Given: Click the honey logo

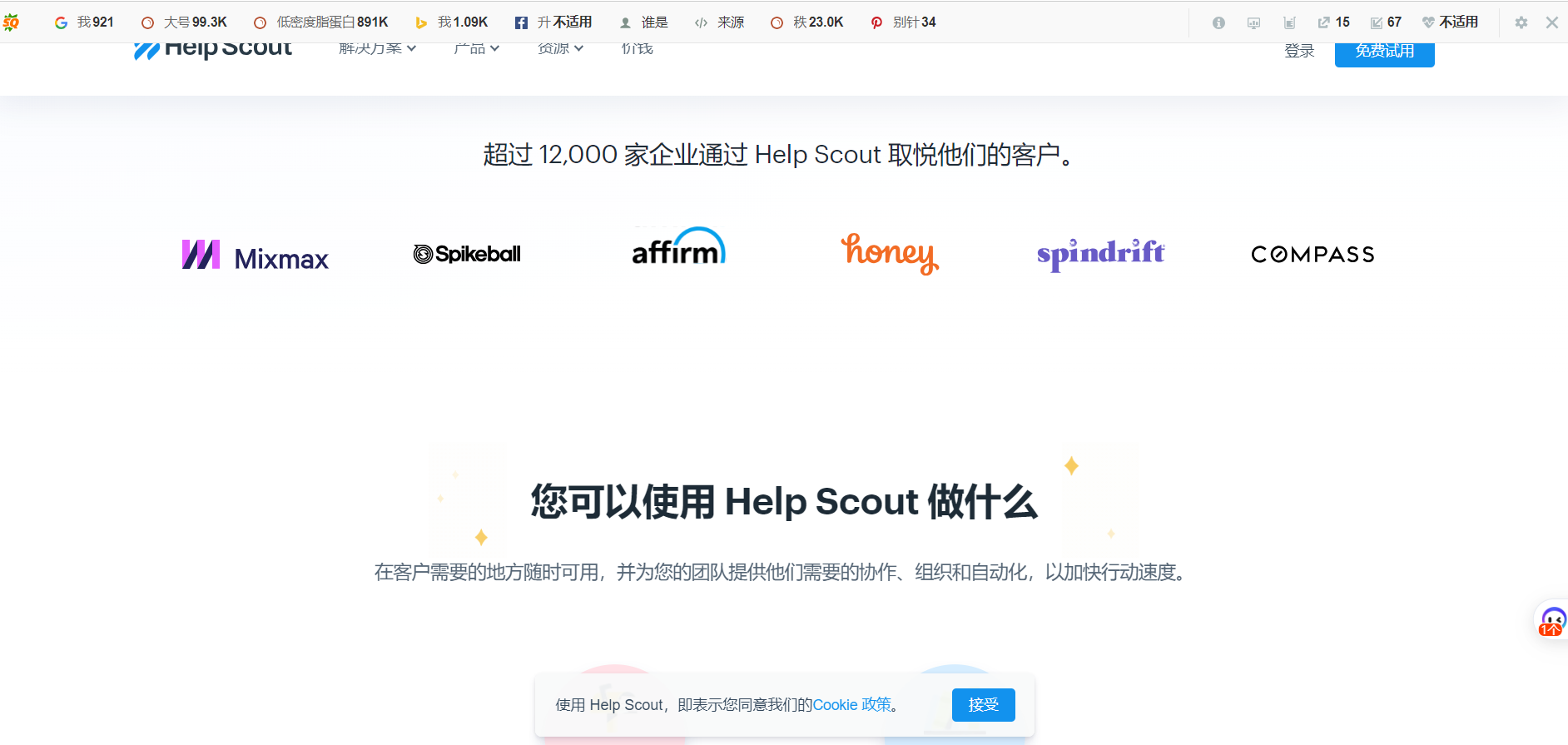Looking at the screenshot, I should (x=890, y=253).
